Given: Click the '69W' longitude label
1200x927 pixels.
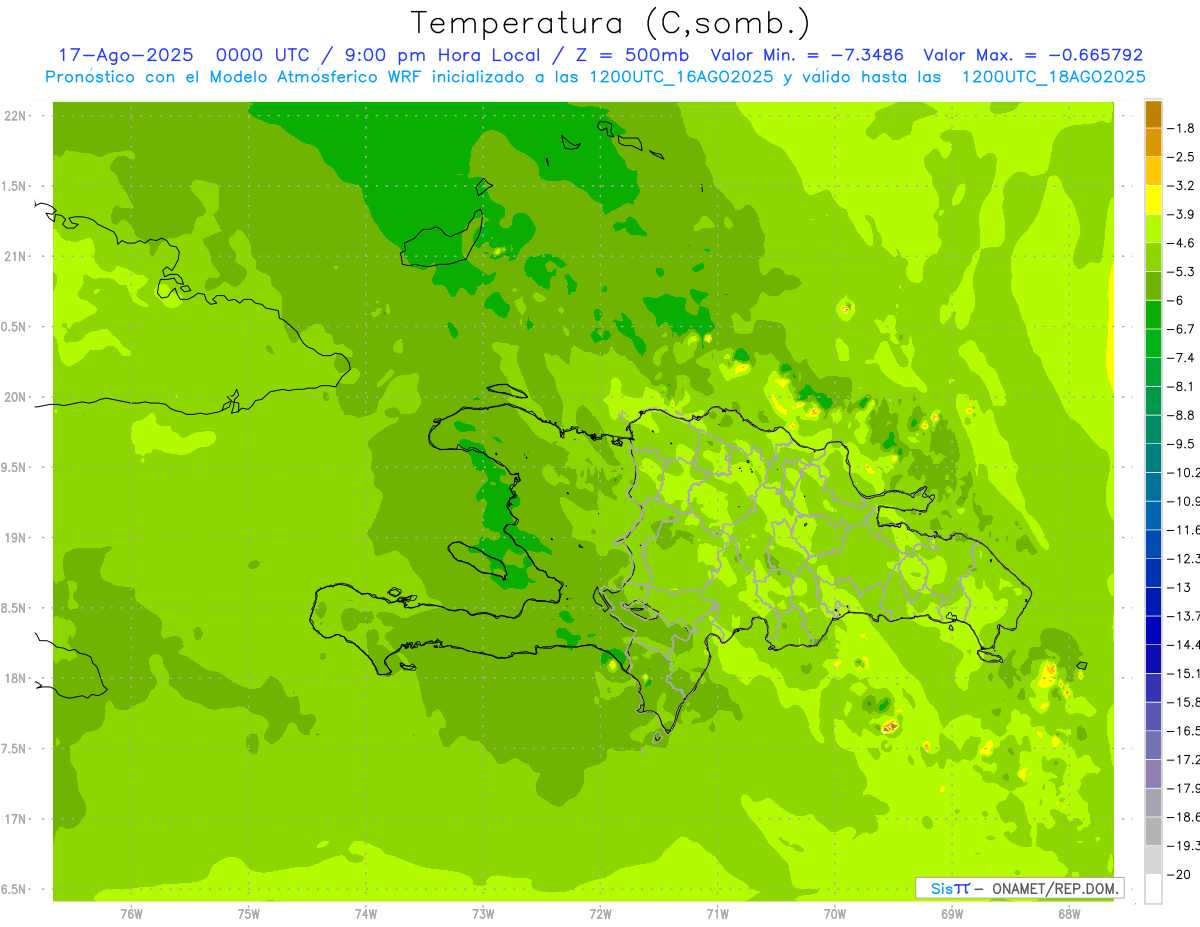Looking at the screenshot, I should [952, 914].
